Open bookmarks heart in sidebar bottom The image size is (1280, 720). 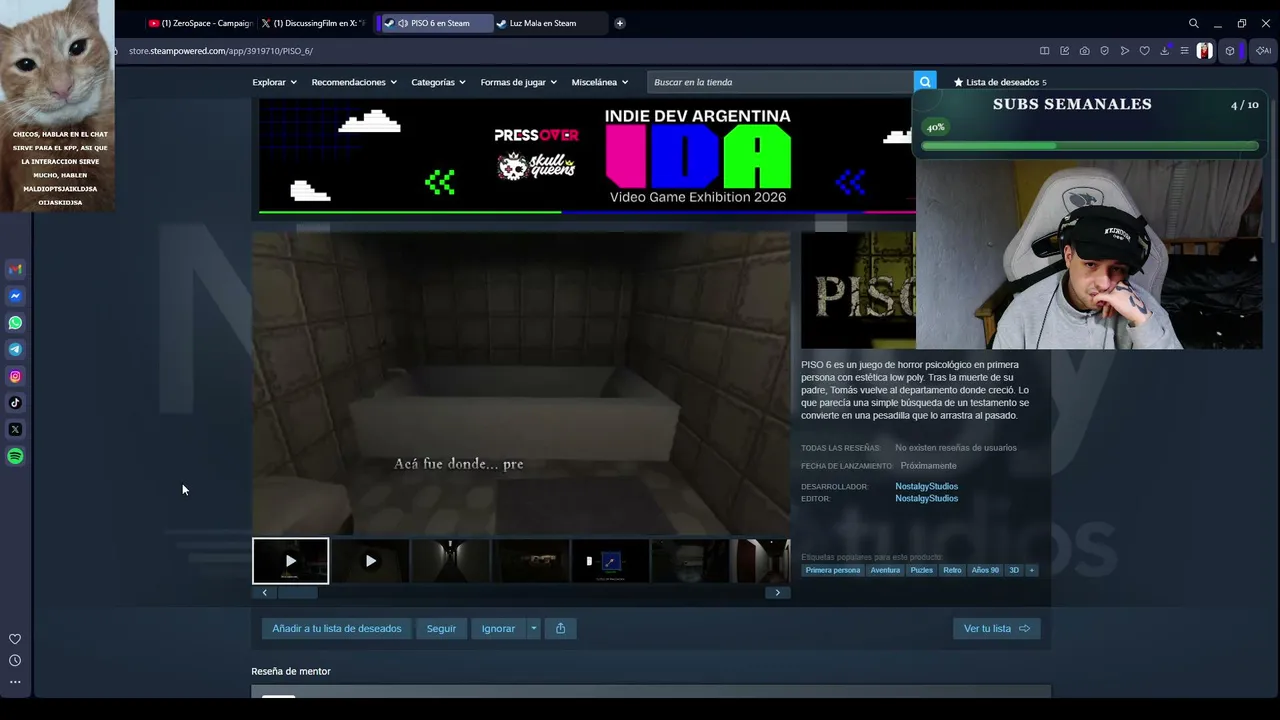pyautogui.click(x=15, y=639)
